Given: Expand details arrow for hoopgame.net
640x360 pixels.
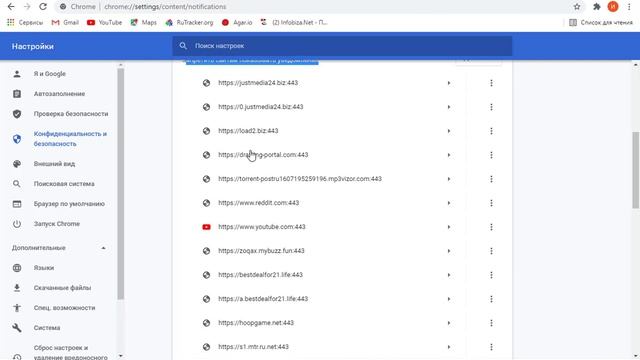Looking at the screenshot, I should click(449, 323).
